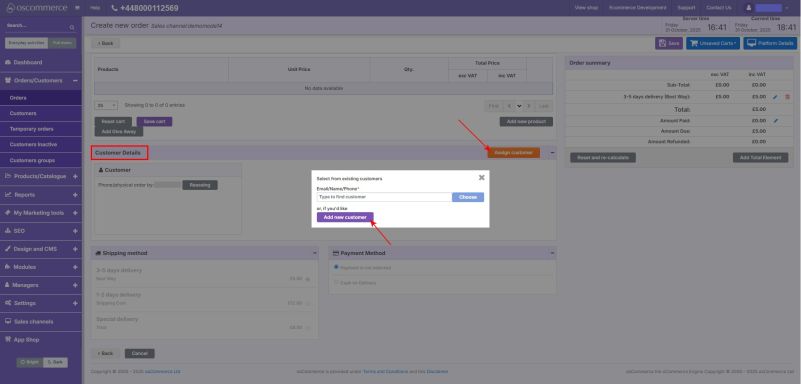Collapse the Customer Details panel

552,153
